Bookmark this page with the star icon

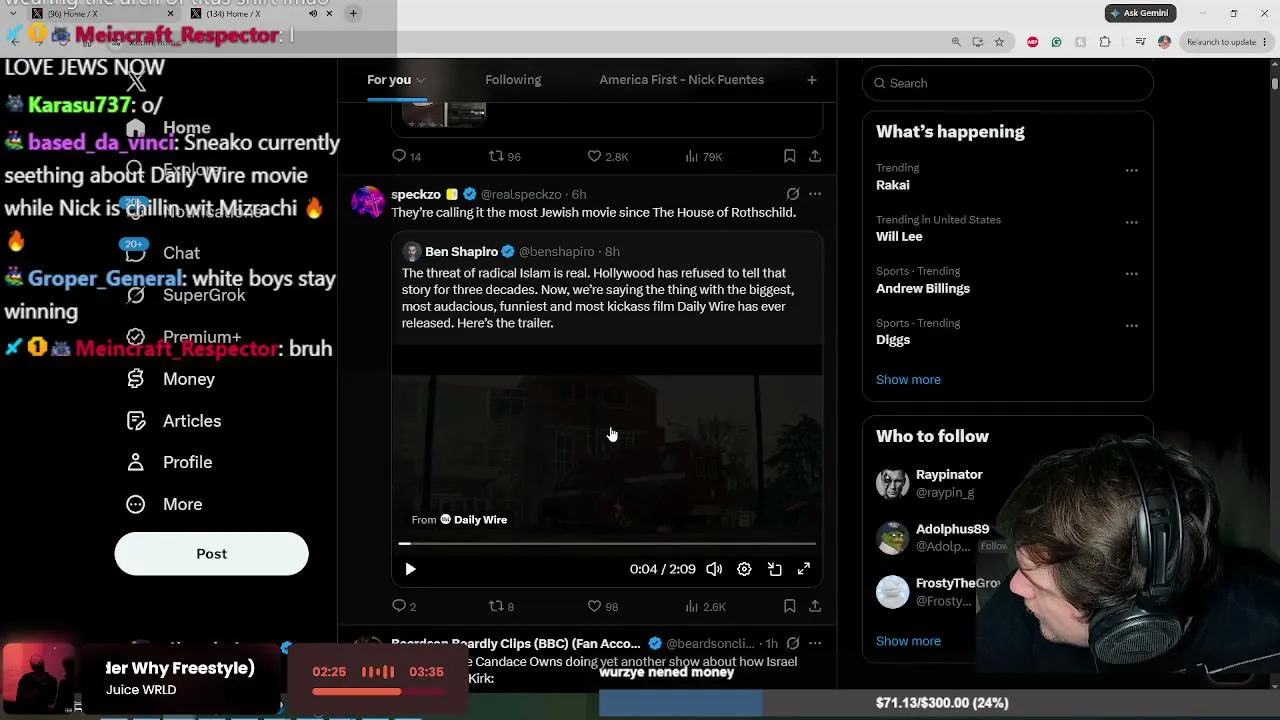(x=999, y=42)
